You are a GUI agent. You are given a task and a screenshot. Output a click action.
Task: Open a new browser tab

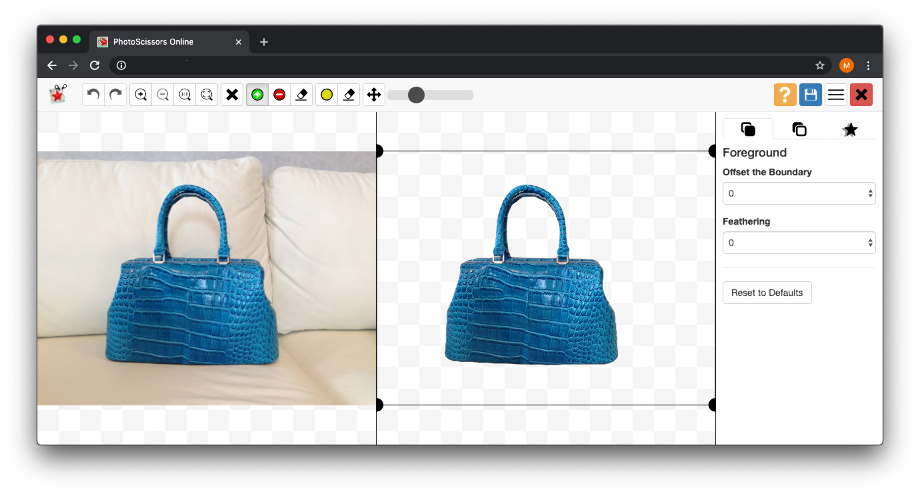point(264,42)
